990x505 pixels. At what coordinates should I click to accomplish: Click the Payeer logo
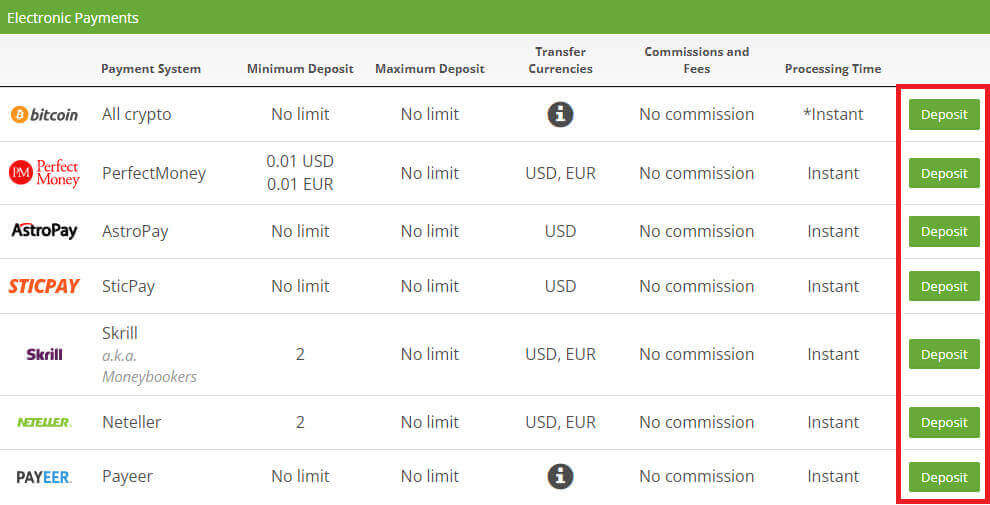click(44, 477)
